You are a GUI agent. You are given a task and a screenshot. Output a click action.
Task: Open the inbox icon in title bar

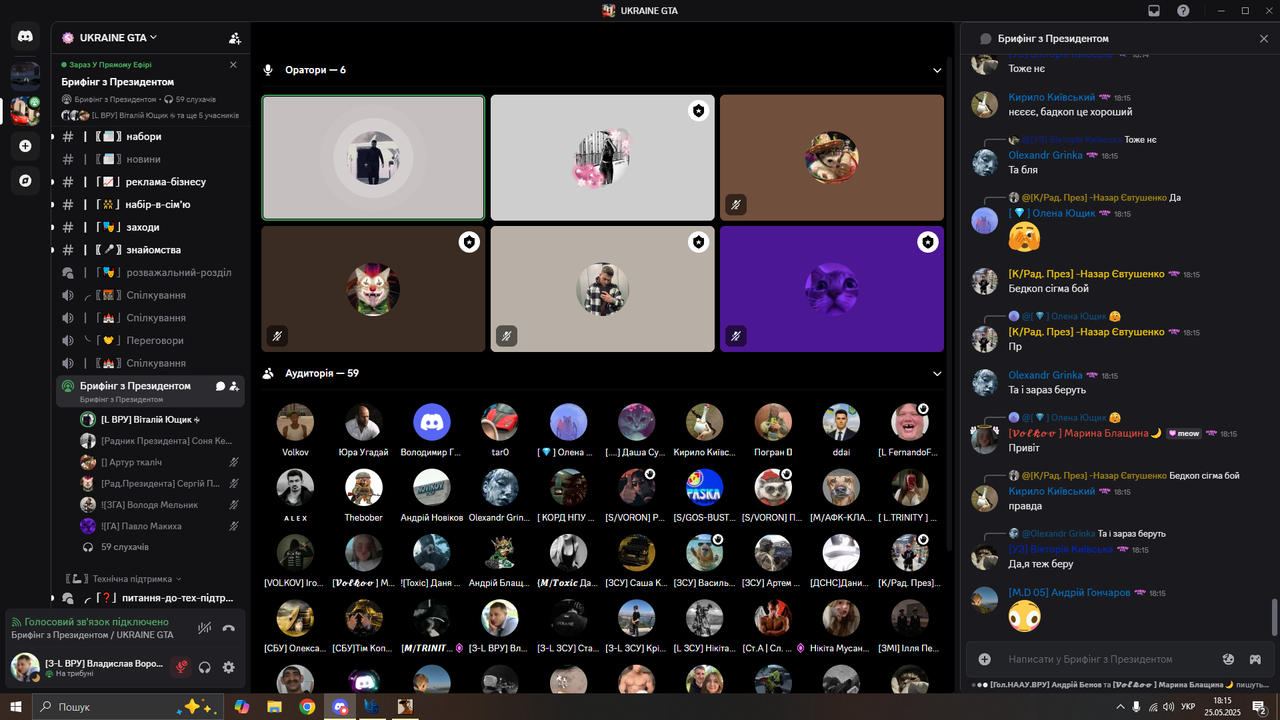click(x=1154, y=11)
